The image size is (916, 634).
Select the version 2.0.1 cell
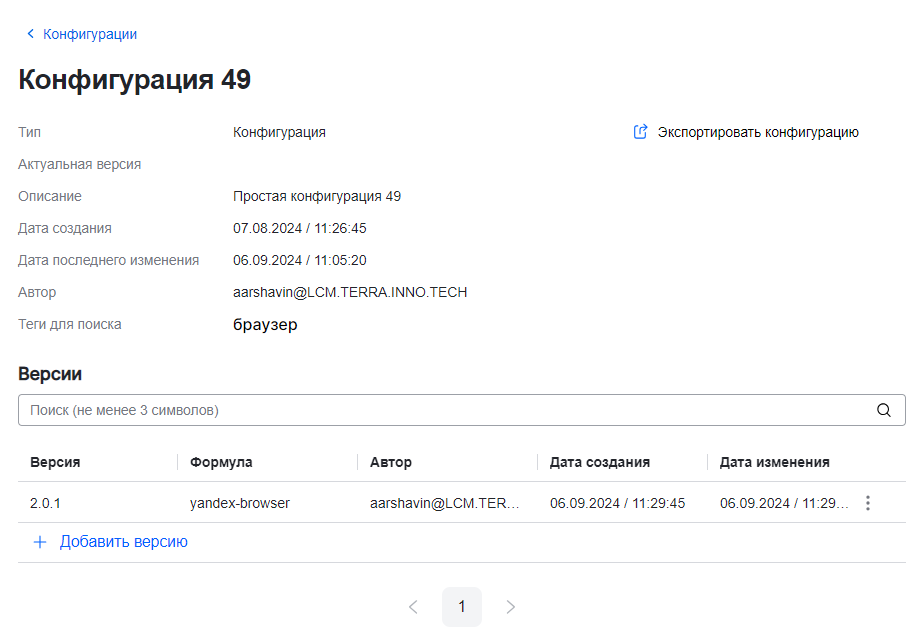pos(45,503)
